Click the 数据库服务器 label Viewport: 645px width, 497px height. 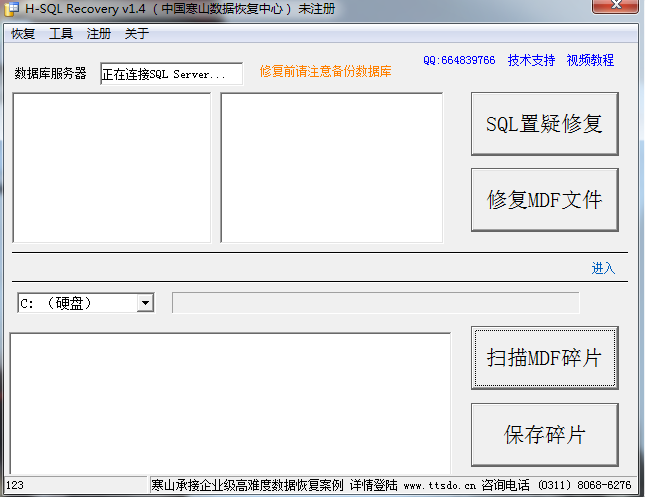[x=51, y=73]
